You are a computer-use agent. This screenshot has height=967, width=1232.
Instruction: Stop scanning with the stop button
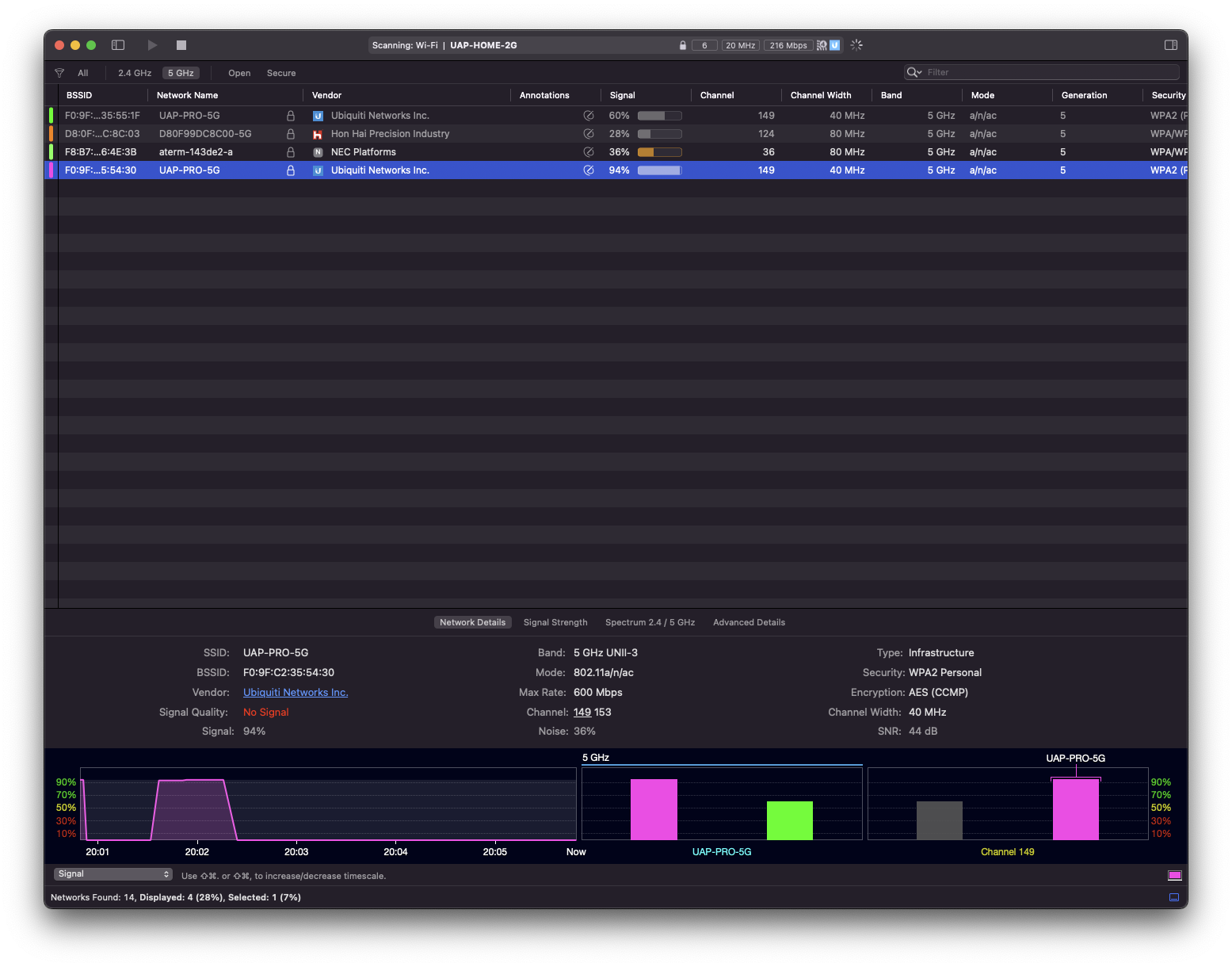coord(181,45)
